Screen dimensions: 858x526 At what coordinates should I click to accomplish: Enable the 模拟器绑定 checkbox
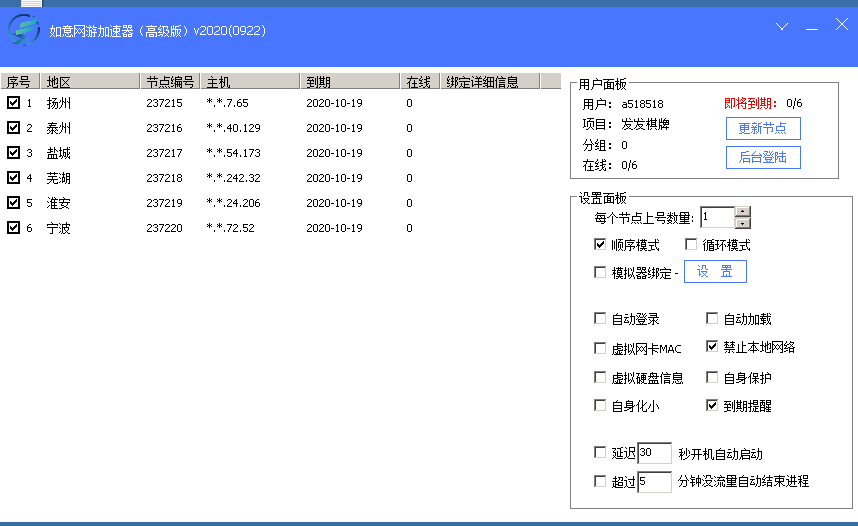[x=600, y=272]
